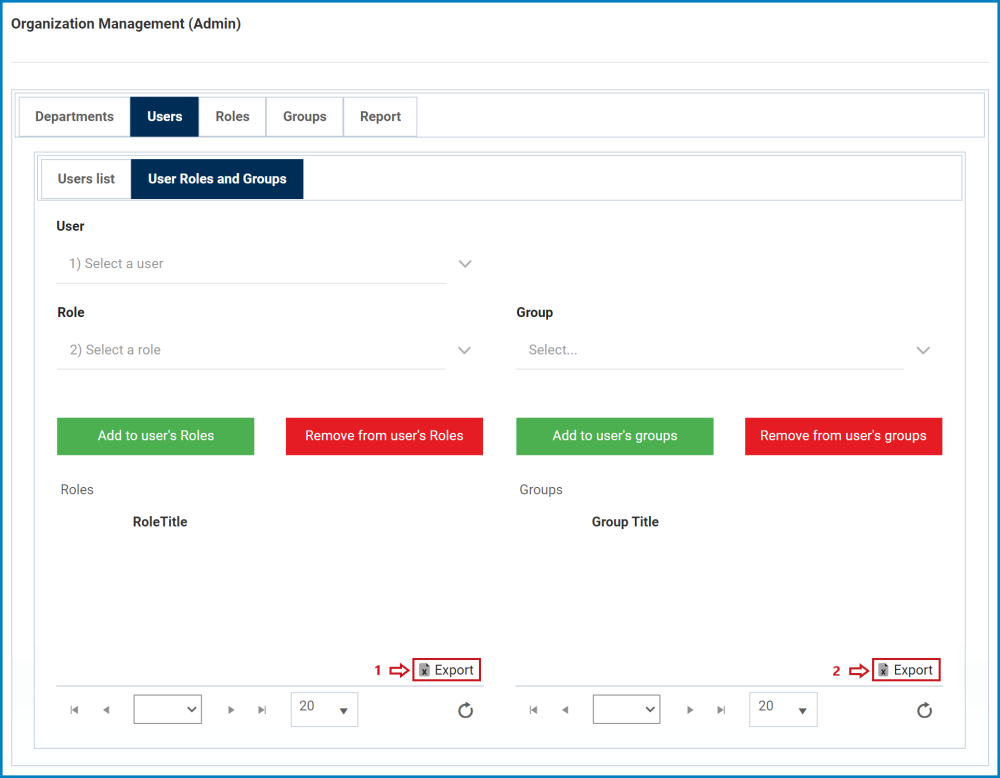Go to last page in Groups grid
Viewport: 1000px width, 778px height.
click(x=721, y=710)
